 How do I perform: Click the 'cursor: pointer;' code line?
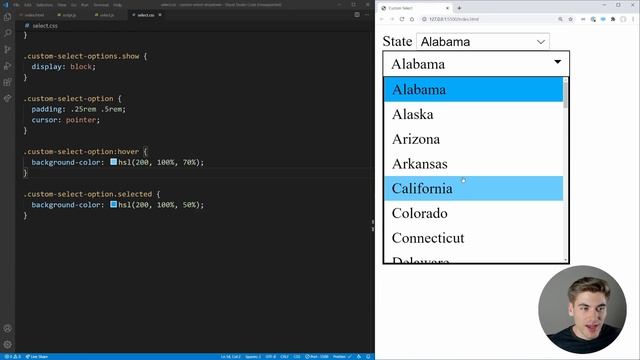coord(65,120)
